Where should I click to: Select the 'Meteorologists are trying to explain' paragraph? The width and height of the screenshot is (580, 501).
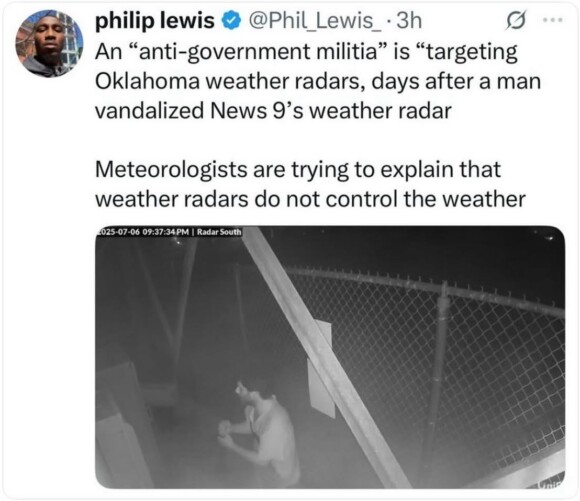(310, 184)
